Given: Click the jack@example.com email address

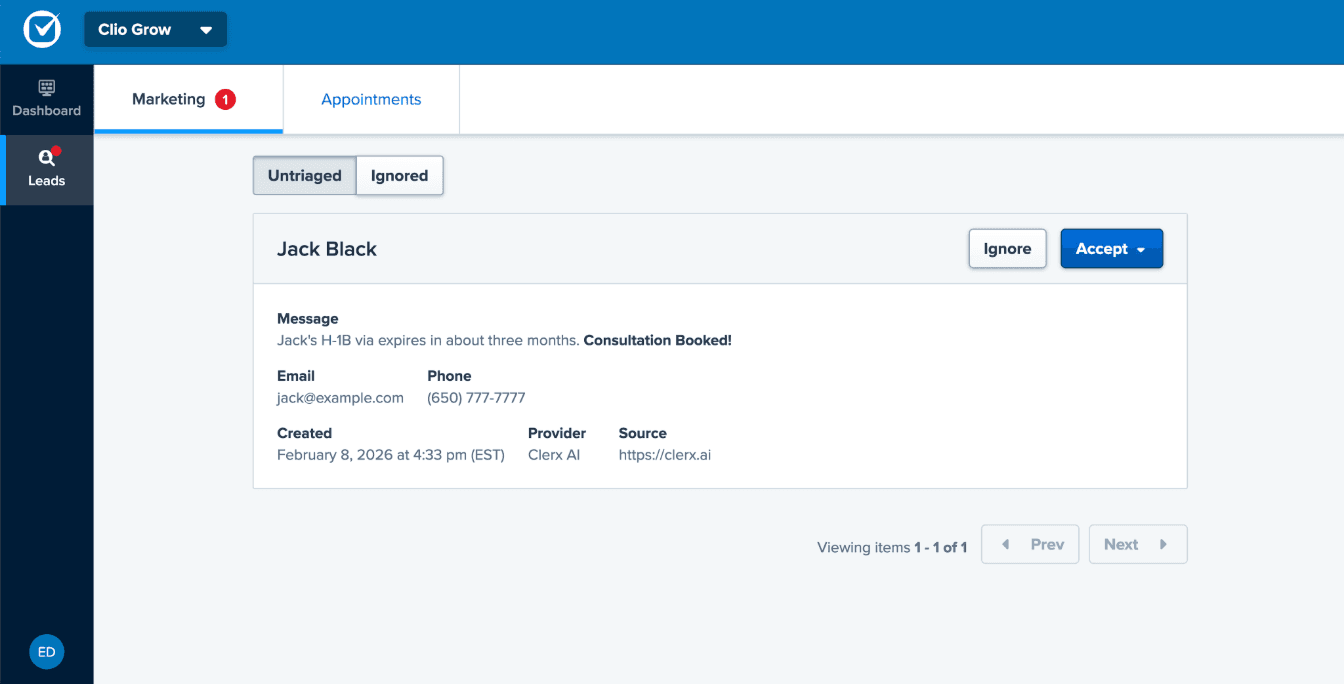Looking at the screenshot, I should coord(340,398).
